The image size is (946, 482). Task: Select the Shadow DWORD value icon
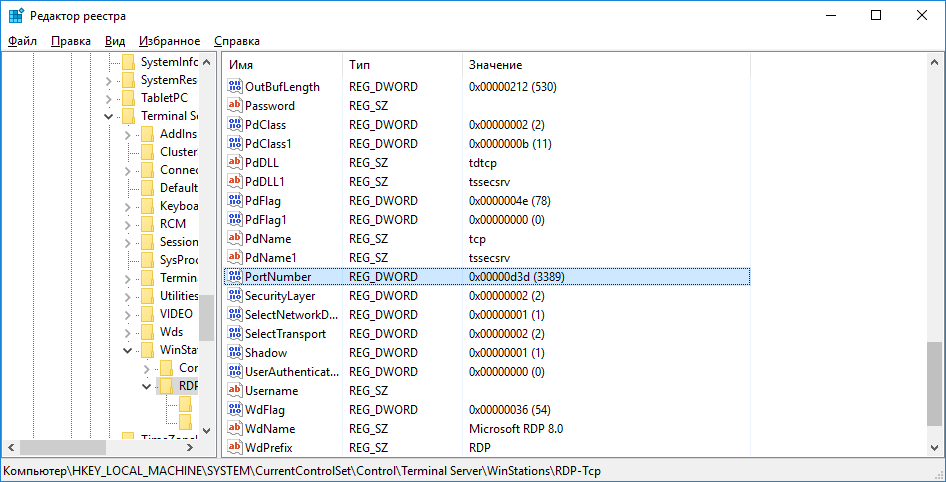[235, 353]
